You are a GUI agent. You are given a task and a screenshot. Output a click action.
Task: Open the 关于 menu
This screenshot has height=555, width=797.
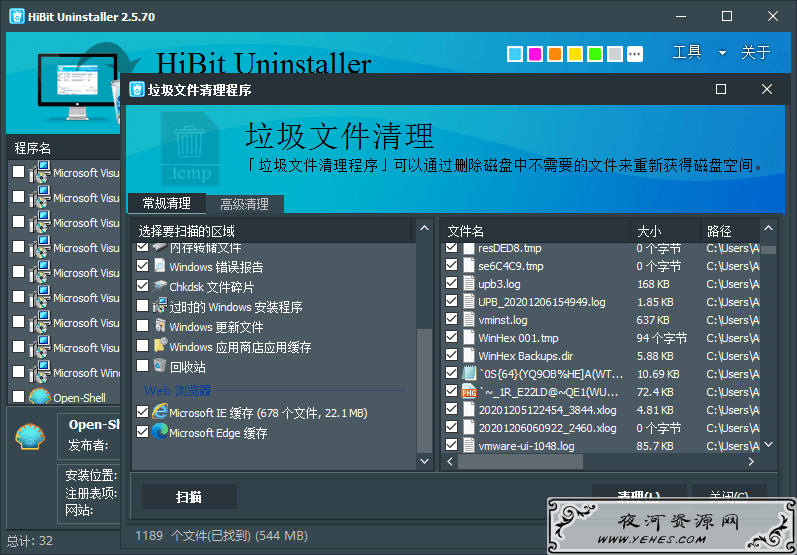pos(756,52)
